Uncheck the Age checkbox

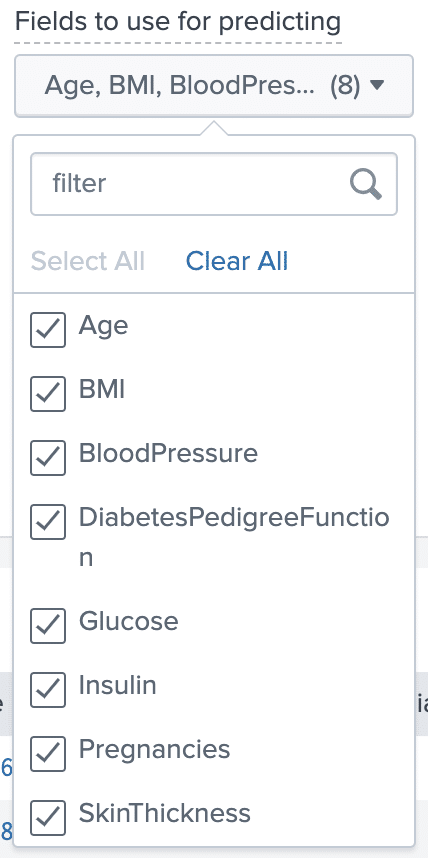tap(48, 330)
